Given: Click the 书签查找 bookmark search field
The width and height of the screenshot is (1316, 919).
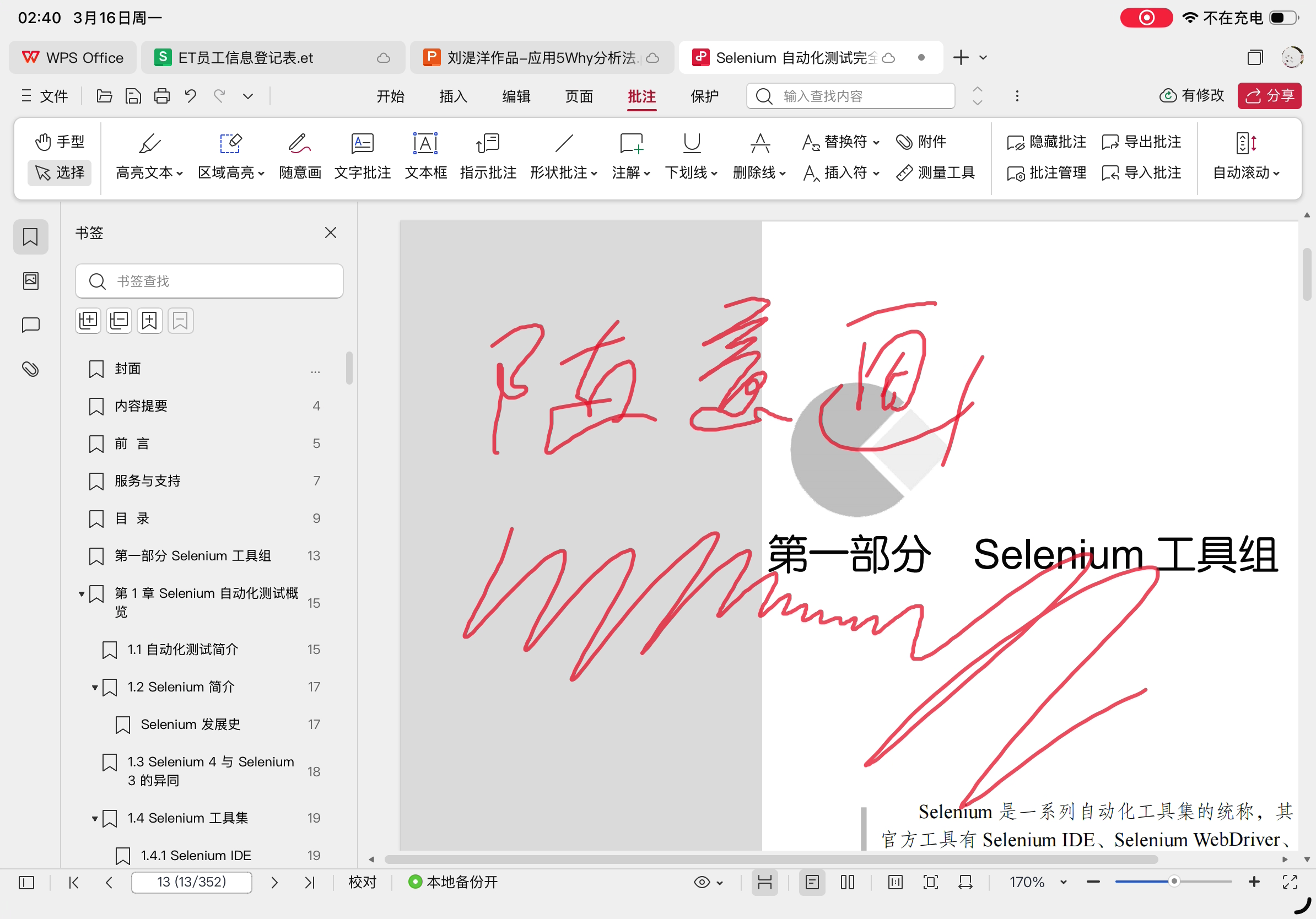Looking at the screenshot, I should click(209, 282).
